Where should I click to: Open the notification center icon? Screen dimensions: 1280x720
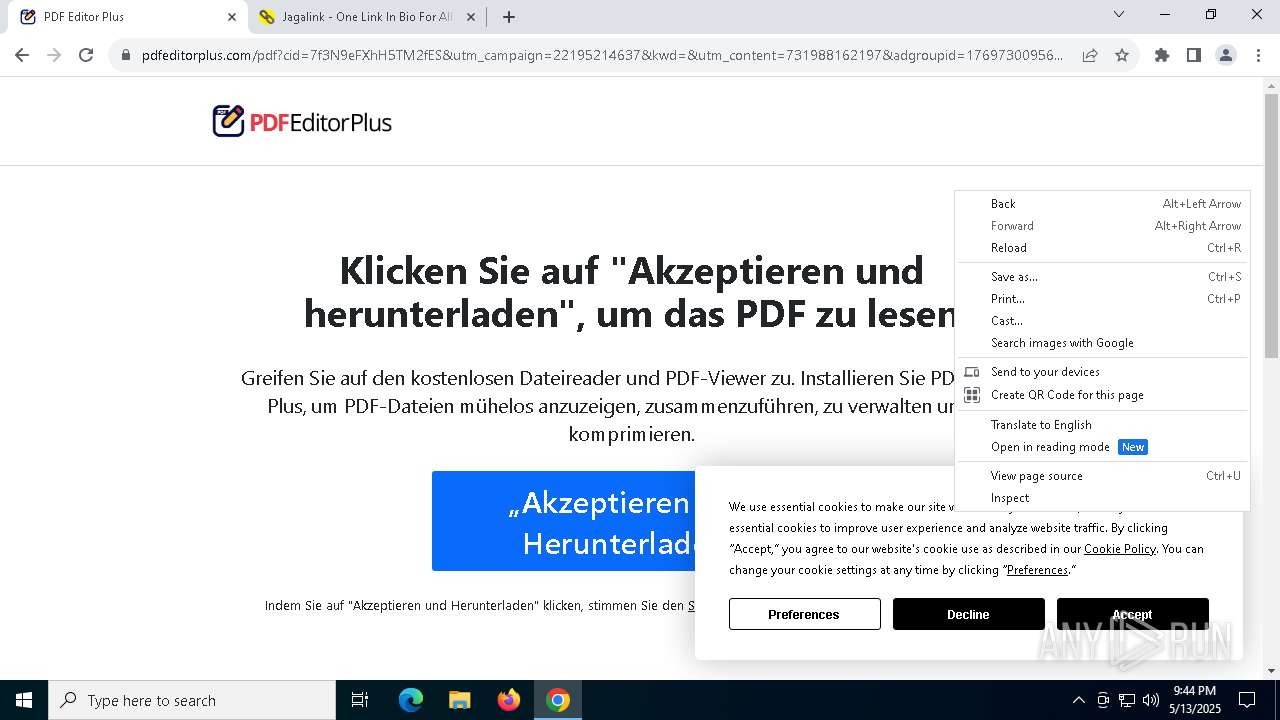pos(1247,700)
